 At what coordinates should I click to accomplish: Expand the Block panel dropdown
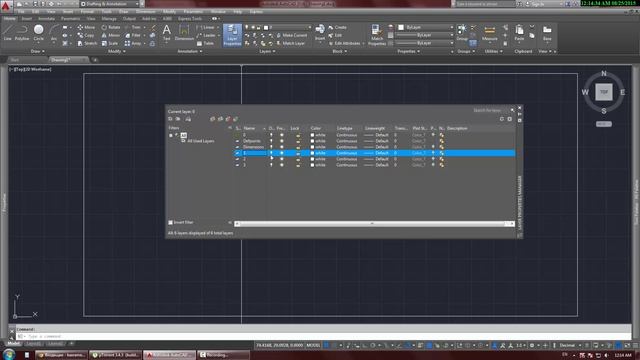tap(340, 51)
